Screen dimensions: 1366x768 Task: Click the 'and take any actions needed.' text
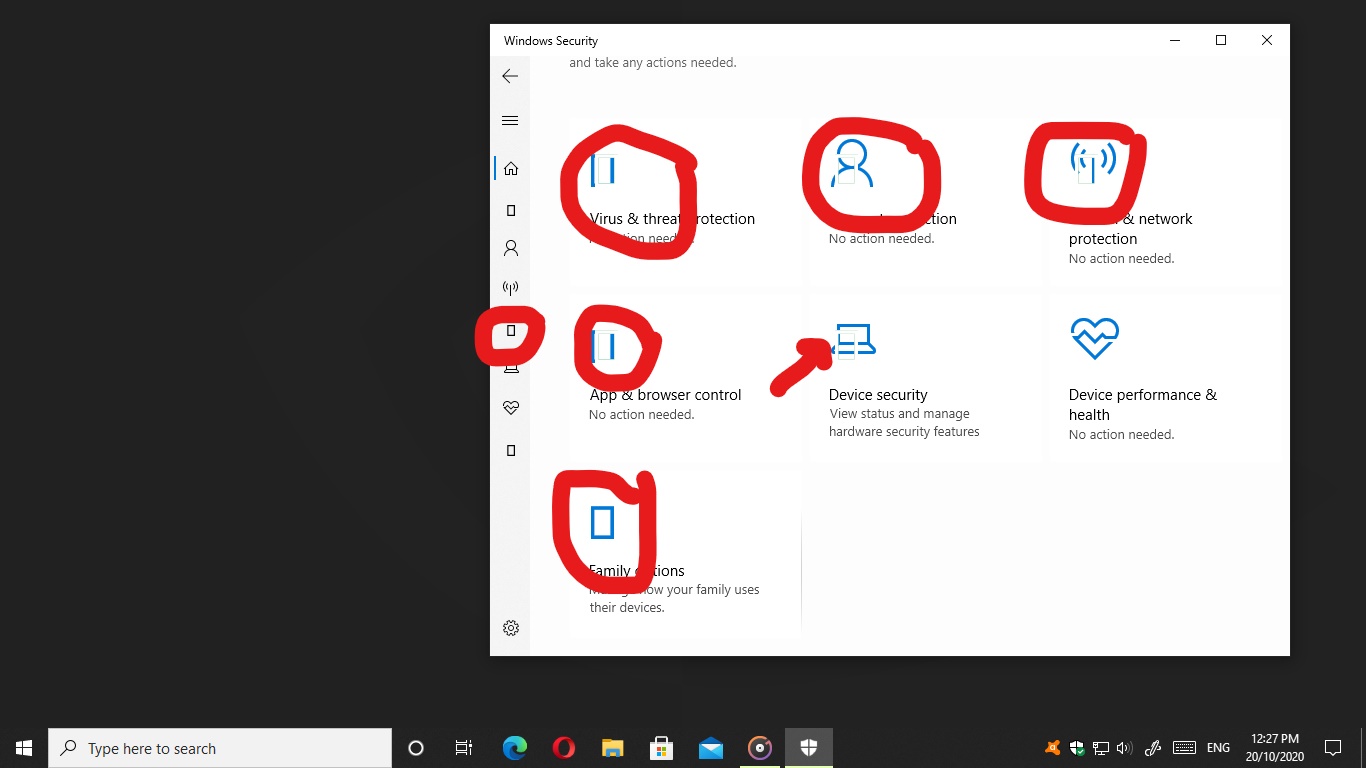(653, 62)
